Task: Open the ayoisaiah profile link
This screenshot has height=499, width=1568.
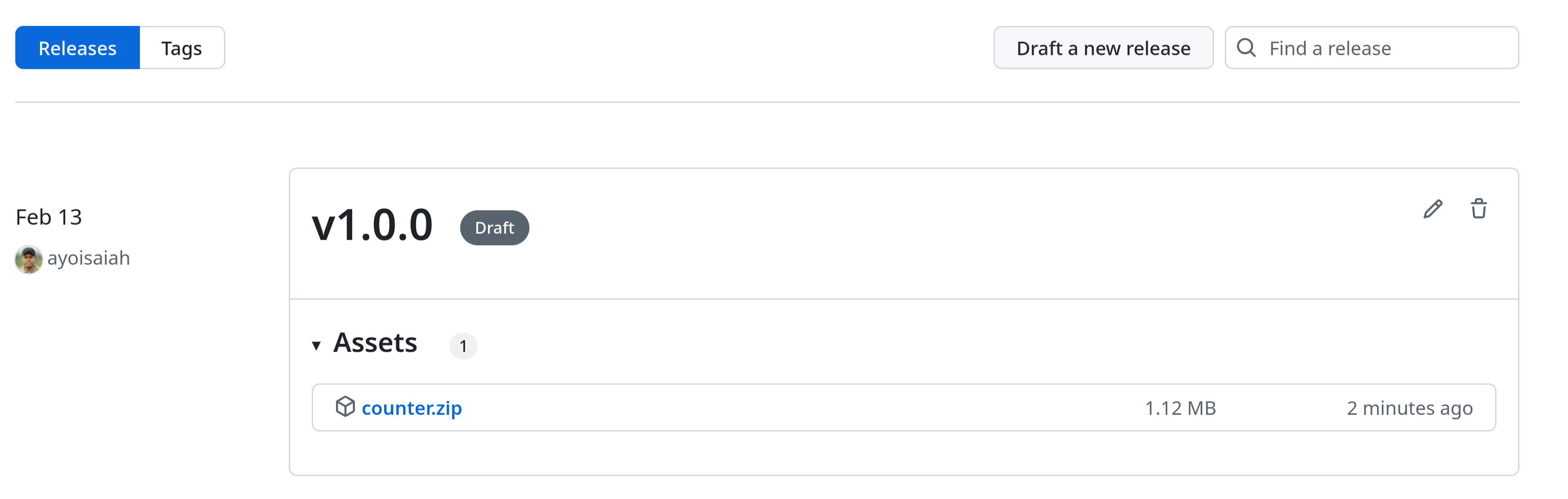Action: pos(89,258)
